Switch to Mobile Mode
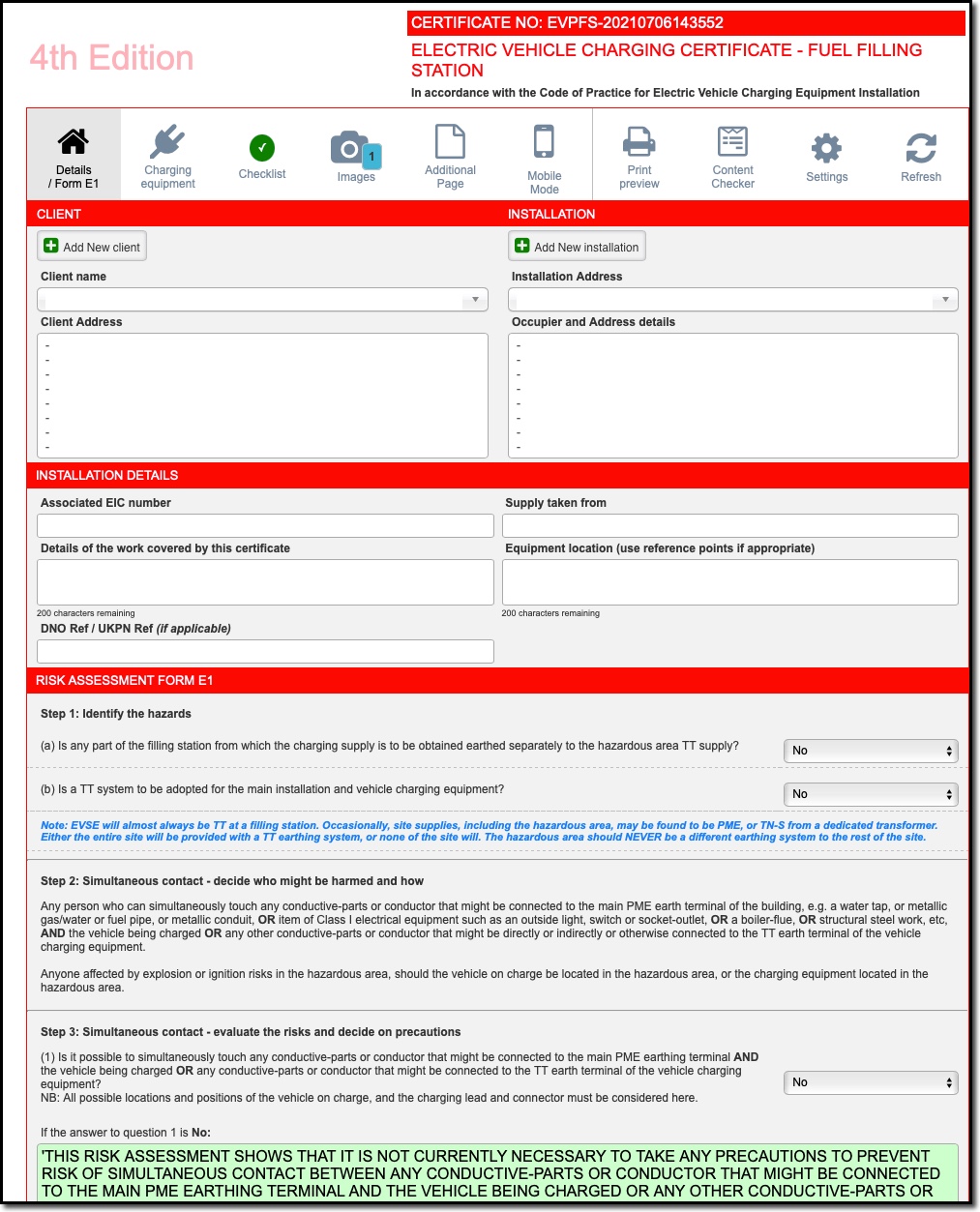The image size is (980, 1212). [x=545, y=155]
